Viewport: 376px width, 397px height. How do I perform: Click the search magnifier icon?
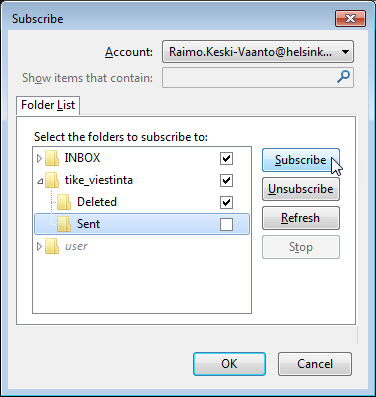point(343,77)
